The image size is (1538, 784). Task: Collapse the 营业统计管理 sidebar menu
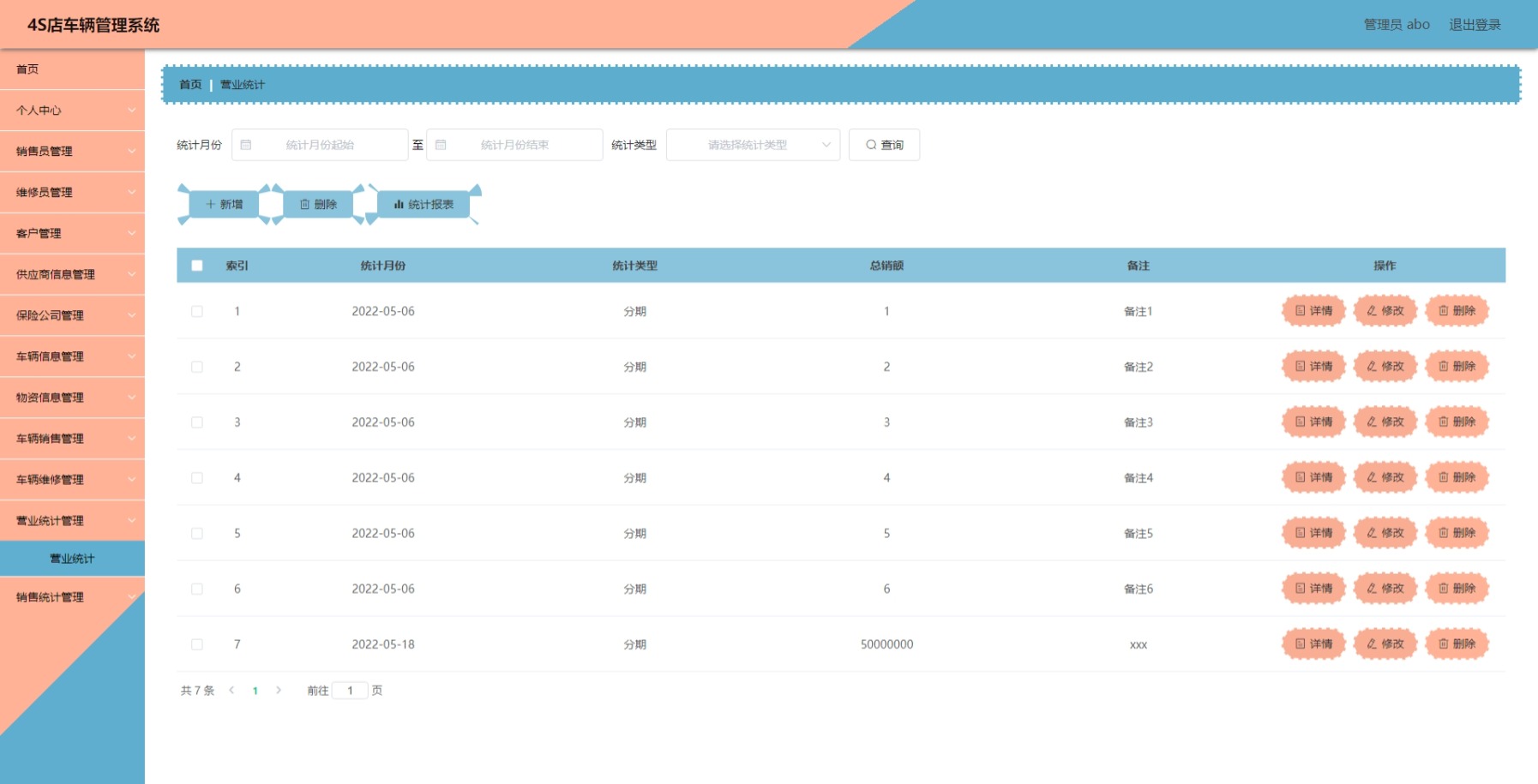pyautogui.click(x=72, y=521)
